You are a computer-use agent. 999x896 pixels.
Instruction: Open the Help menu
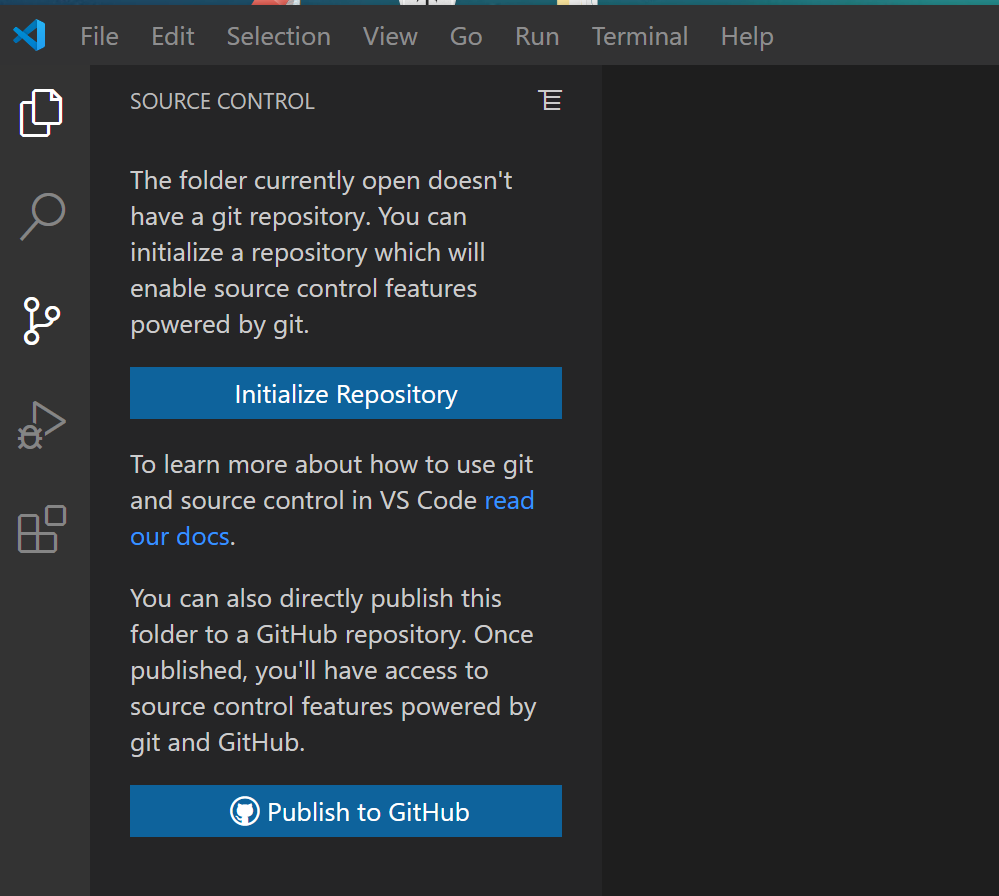(x=747, y=36)
